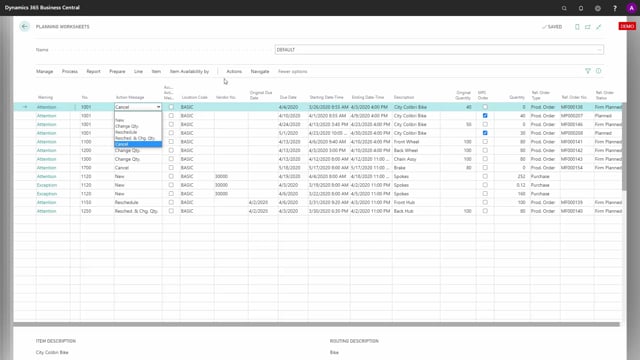
Task: Expand the Action Message dropdown arrow
Action: point(158,107)
